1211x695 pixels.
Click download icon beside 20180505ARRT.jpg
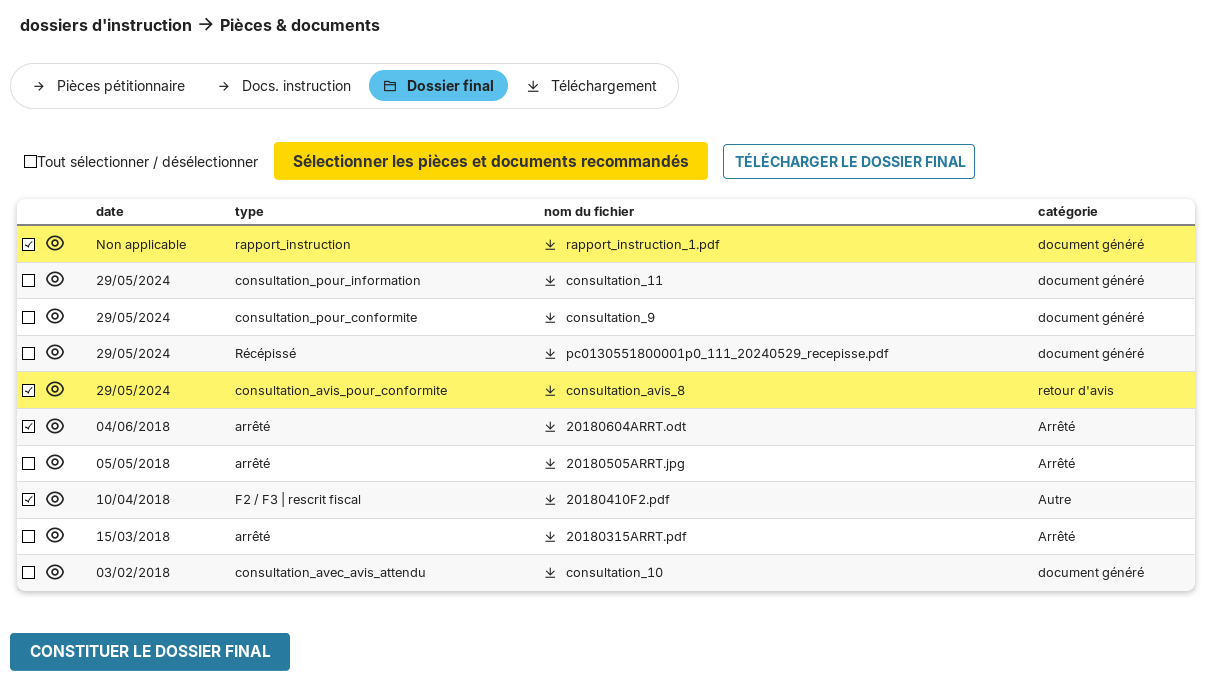pyautogui.click(x=550, y=464)
